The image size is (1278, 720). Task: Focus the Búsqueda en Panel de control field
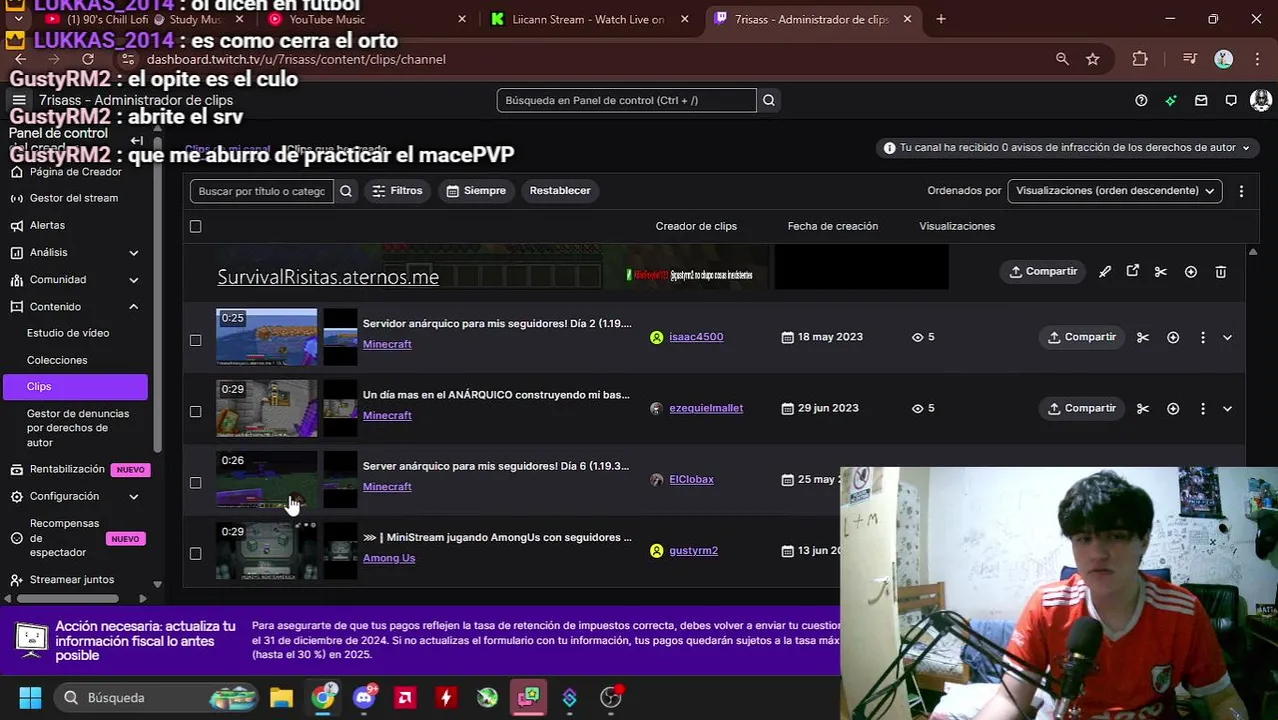click(626, 100)
